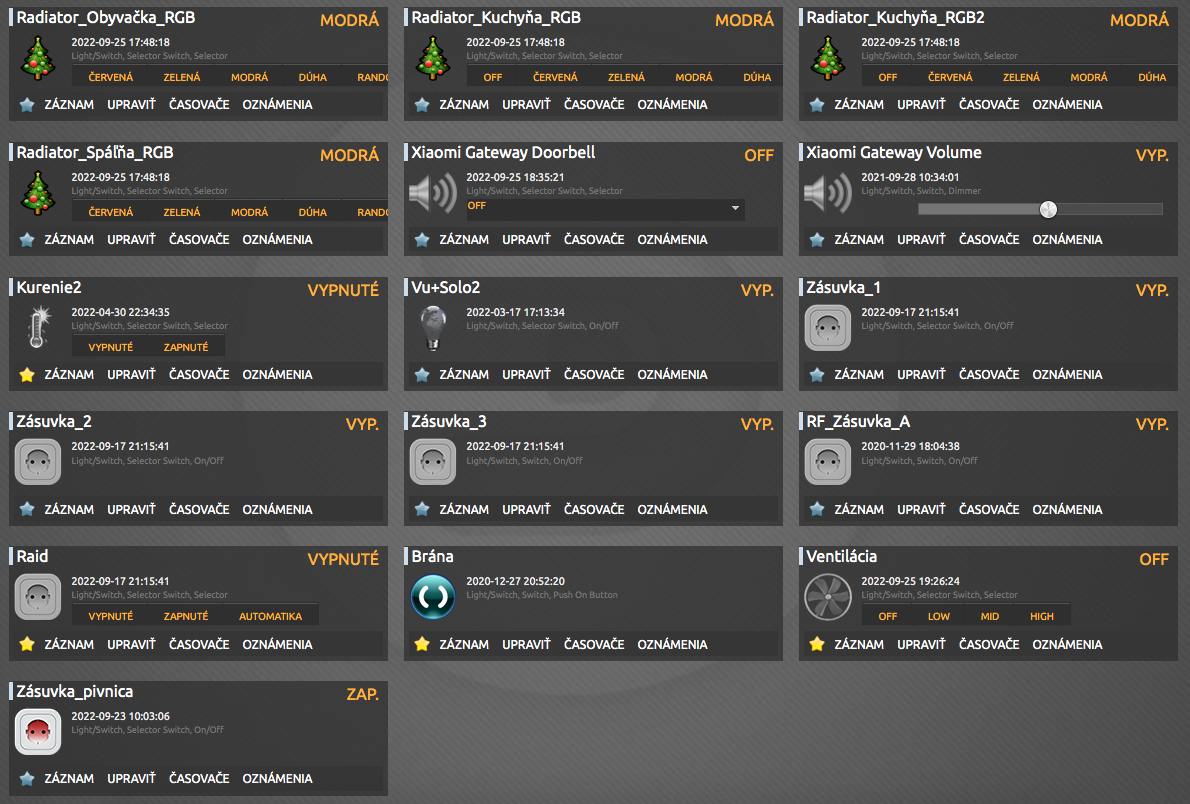Open OZNÁMENIA for Radiator_Spálňa_RGB
1190x804 pixels.
coord(277,240)
